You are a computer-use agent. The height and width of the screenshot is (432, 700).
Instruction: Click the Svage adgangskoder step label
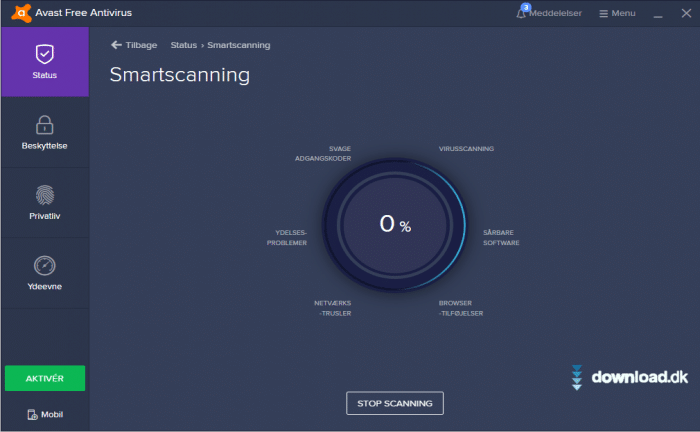(x=323, y=153)
